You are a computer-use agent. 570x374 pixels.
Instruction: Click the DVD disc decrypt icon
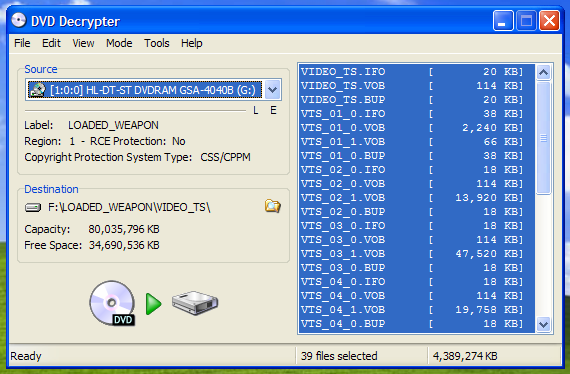(112, 303)
